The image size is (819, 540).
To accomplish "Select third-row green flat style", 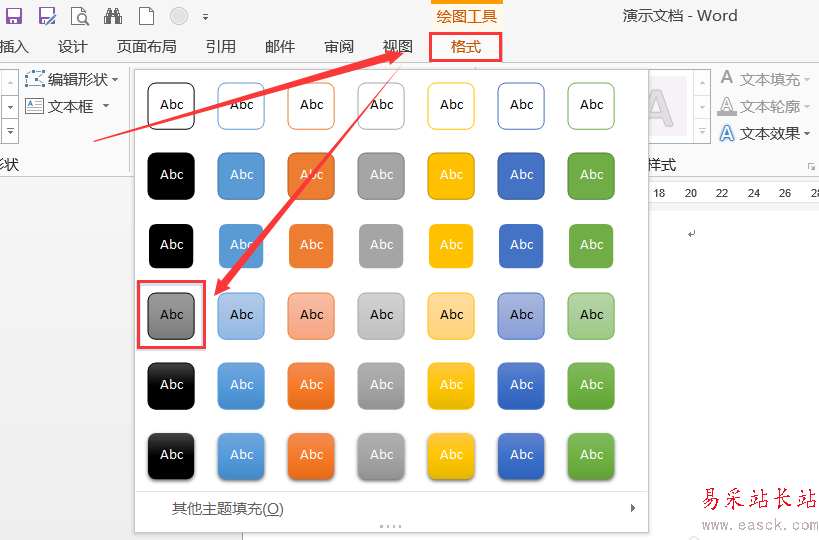I will pyautogui.click(x=591, y=246).
